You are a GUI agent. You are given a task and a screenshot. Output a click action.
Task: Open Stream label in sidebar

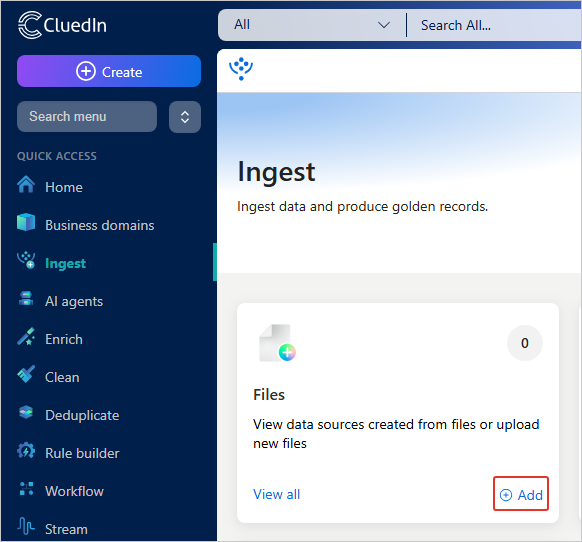pos(66,529)
